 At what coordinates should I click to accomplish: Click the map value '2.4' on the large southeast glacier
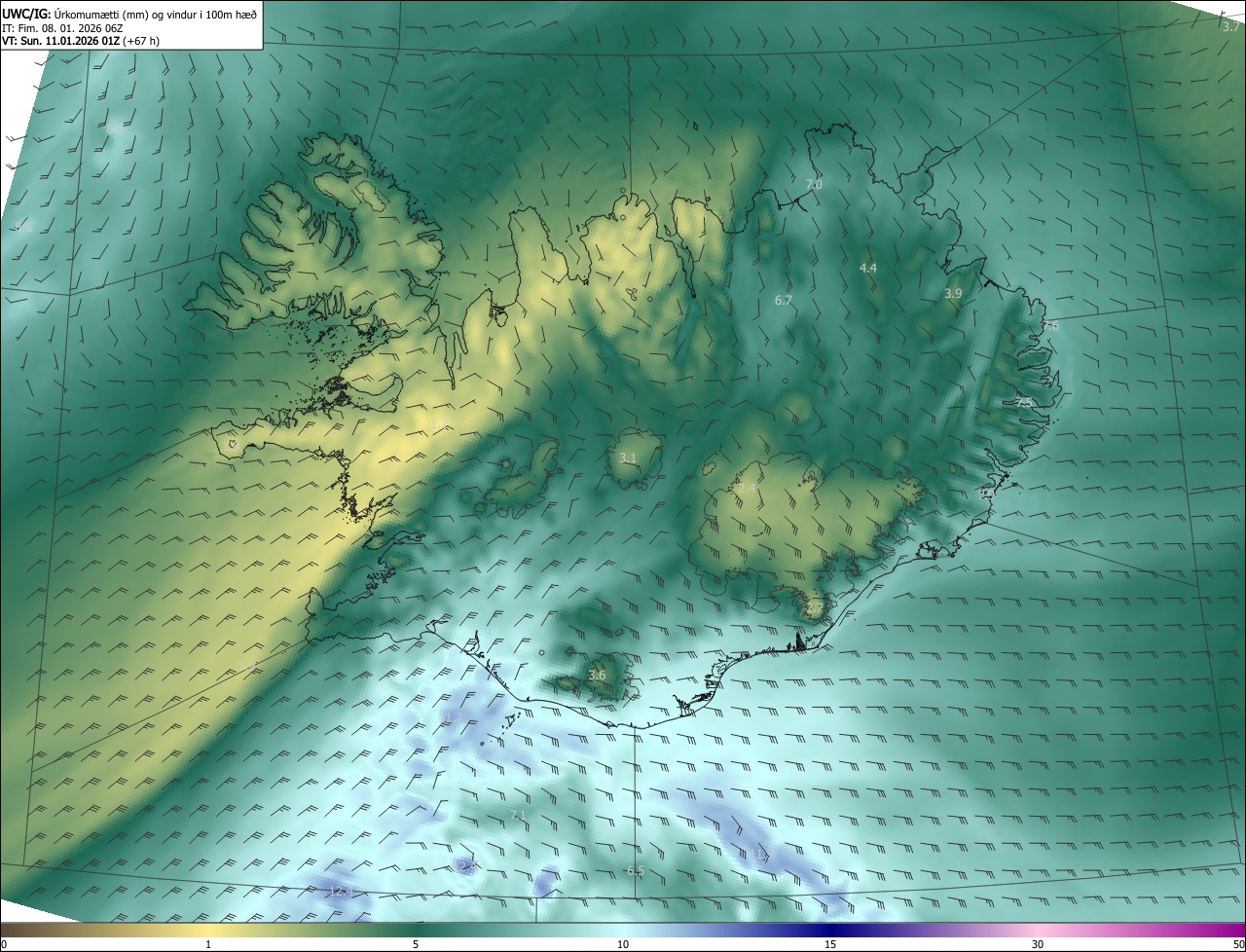pos(747,487)
